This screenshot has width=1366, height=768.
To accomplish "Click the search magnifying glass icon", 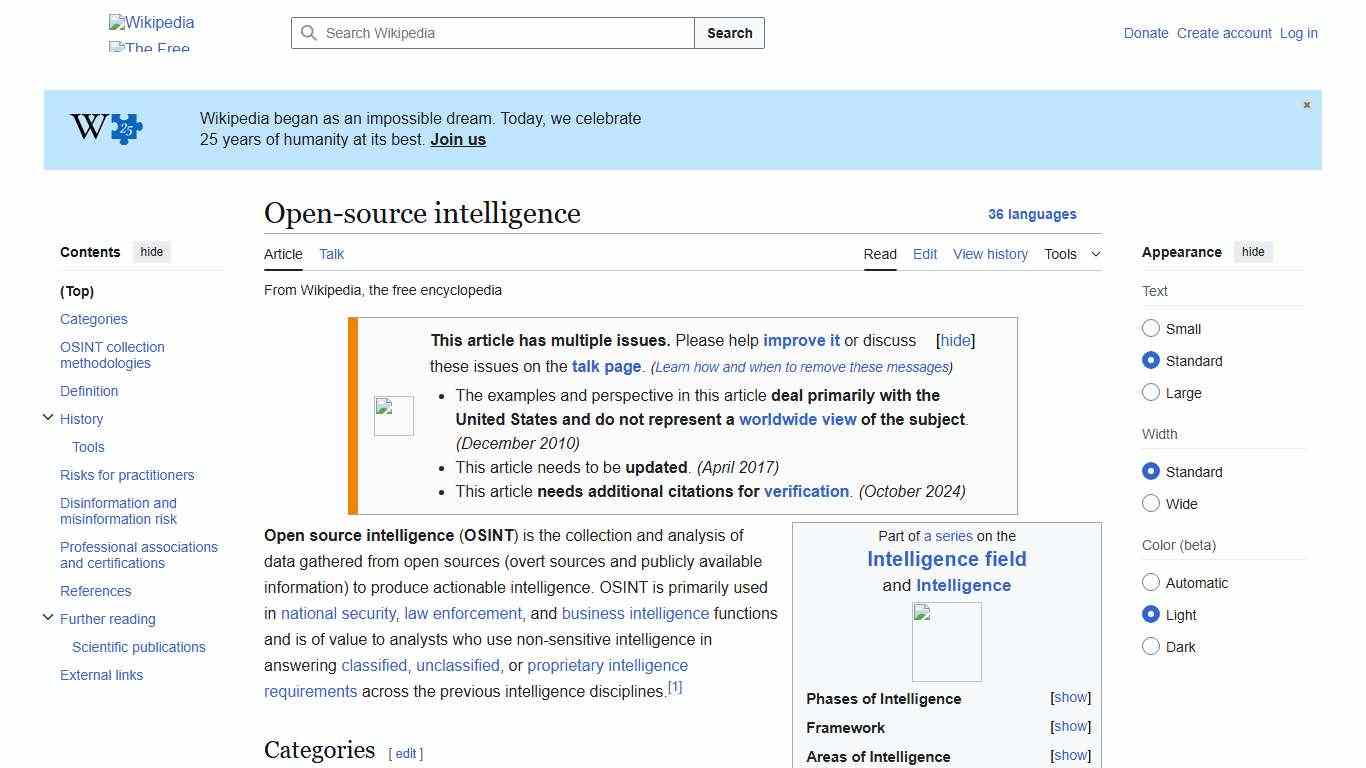I will click(x=310, y=33).
